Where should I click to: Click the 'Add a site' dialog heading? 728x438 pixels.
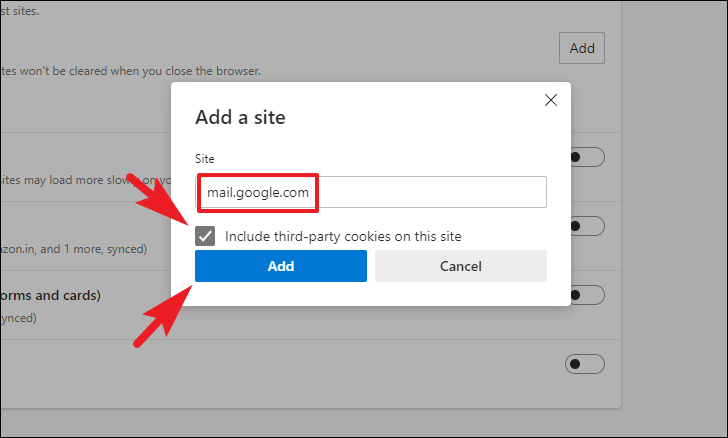tap(240, 117)
